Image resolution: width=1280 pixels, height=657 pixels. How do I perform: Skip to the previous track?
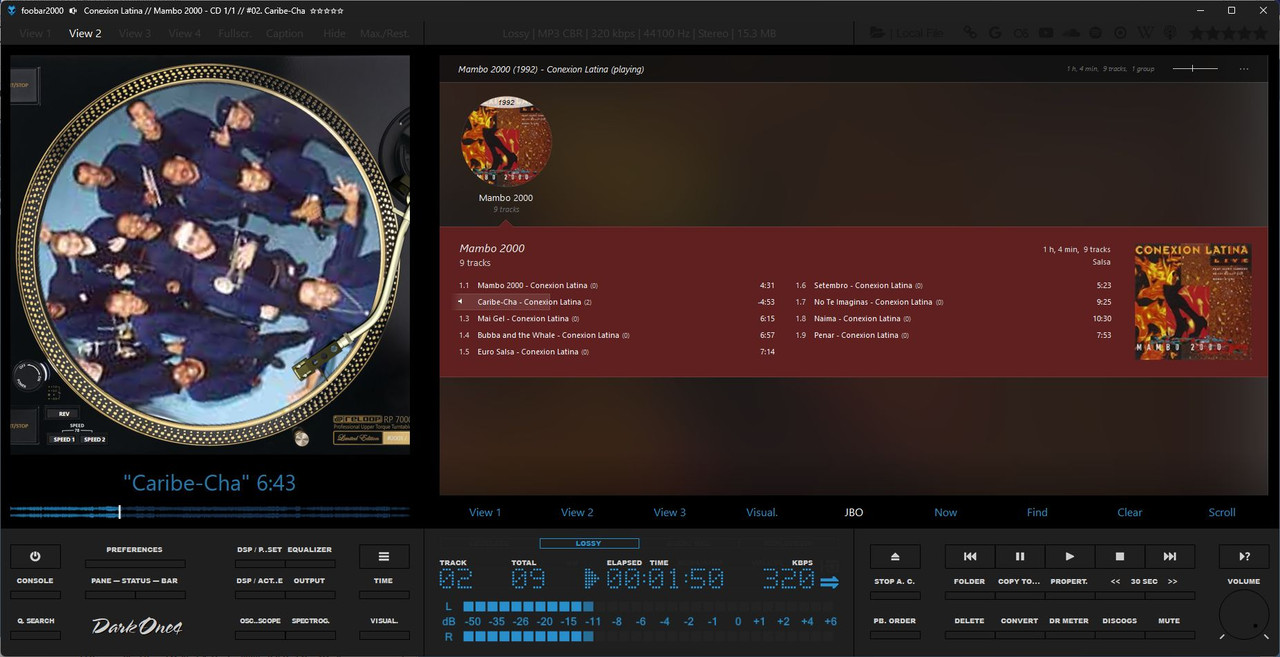970,556
